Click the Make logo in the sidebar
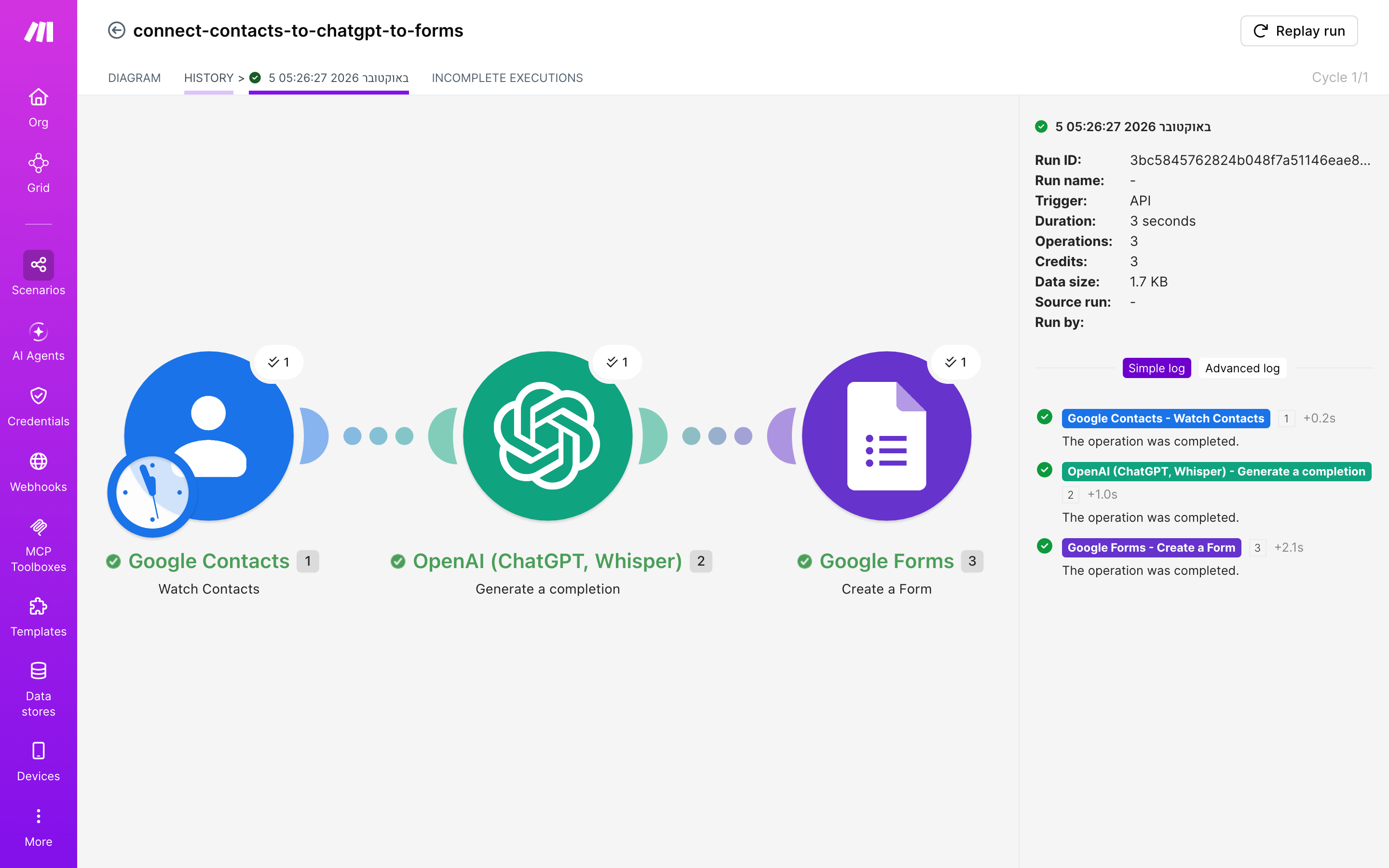1389x868 pixels. [39, 31]
